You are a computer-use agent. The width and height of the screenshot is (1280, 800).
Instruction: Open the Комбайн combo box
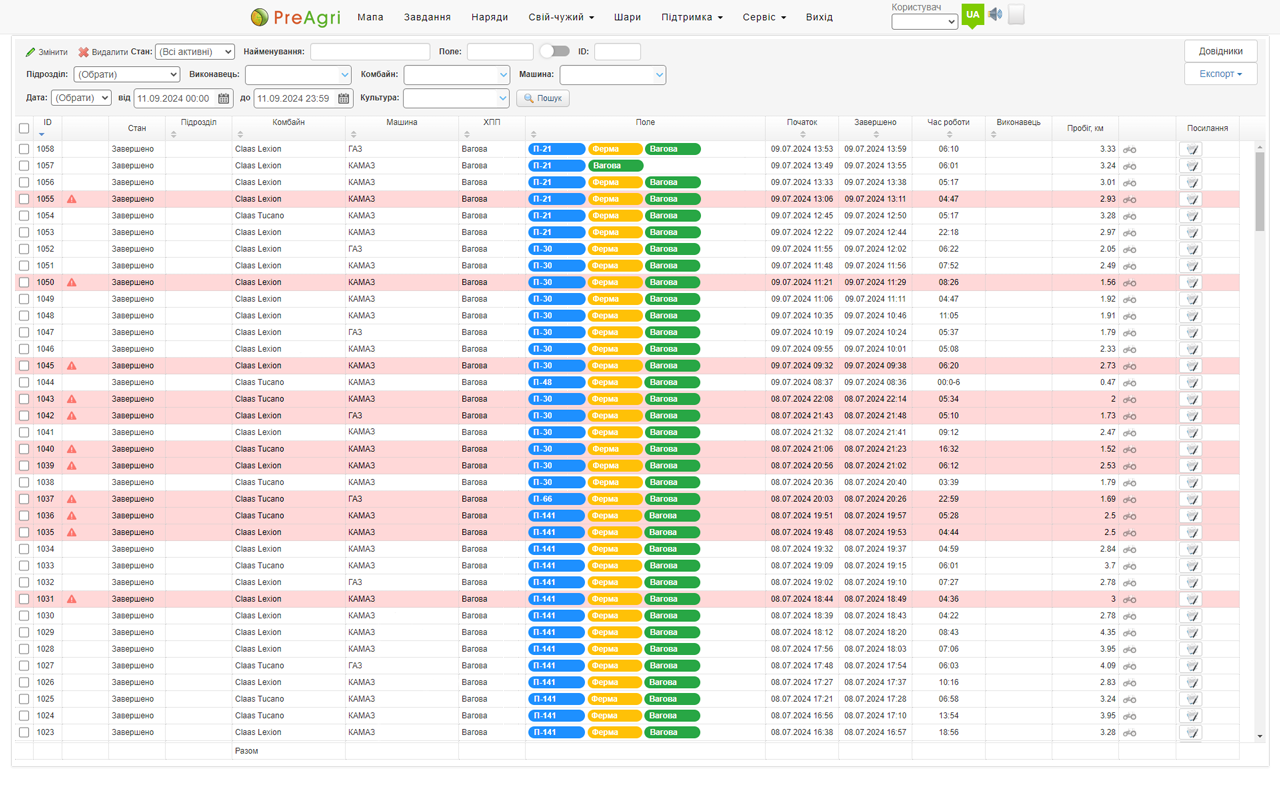click(x=457, y=74)
